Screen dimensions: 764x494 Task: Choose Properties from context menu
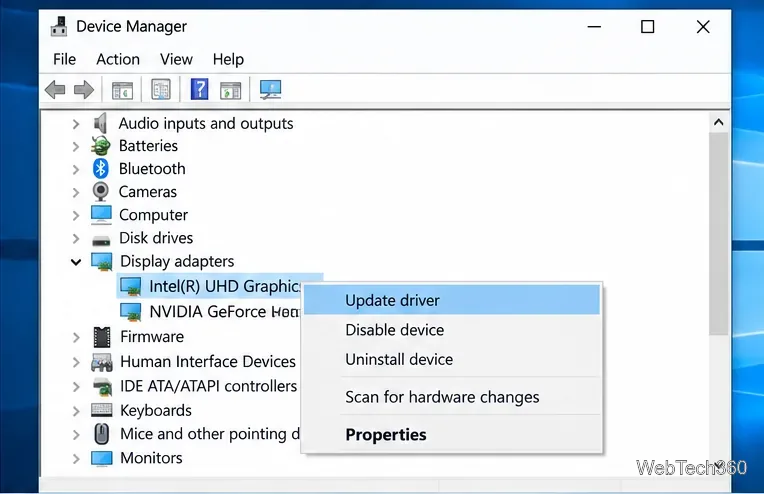click(x=452, y=435)
